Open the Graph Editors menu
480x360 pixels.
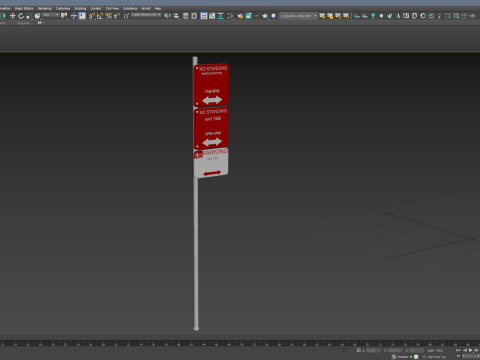tap(24, 8)
